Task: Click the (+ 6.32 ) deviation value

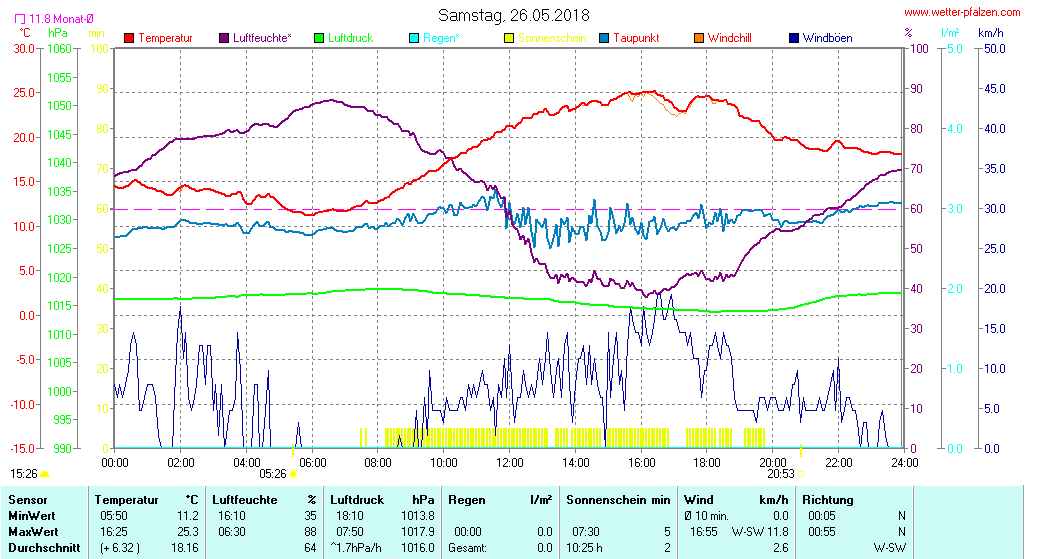Action: click(x=120, y=548)
